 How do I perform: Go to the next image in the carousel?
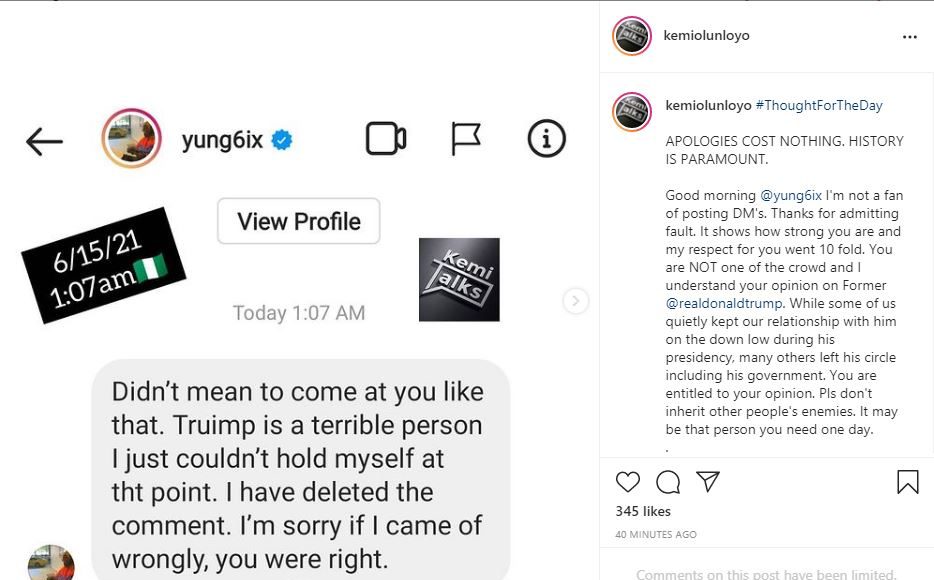pos(575,300)
